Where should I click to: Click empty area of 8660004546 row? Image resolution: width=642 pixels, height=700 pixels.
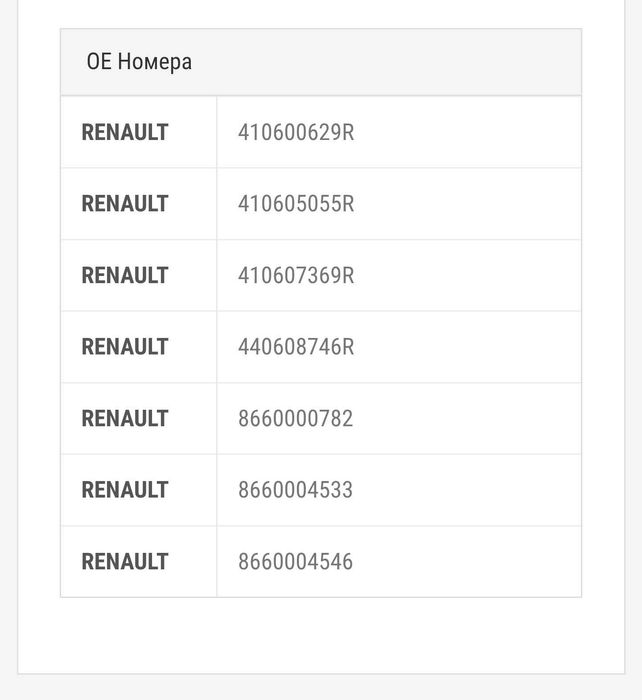[x=467, y=562]
